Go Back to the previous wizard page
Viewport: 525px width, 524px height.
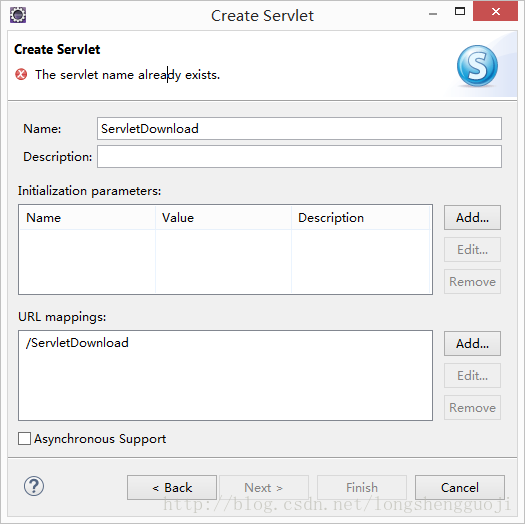click(x=172, y=488)
